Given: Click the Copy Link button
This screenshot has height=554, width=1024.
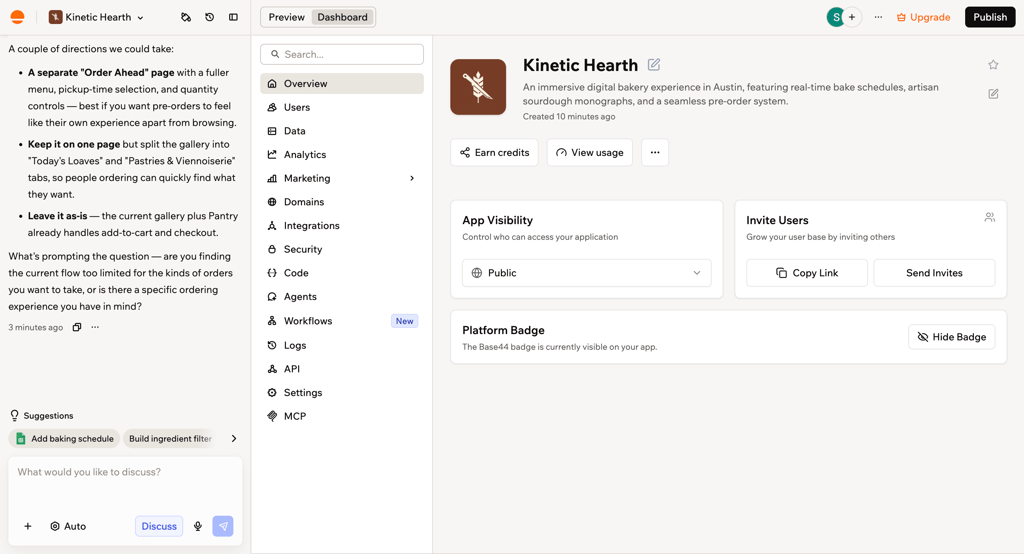Looking at the screenshot, I should [x=807, y=273].
